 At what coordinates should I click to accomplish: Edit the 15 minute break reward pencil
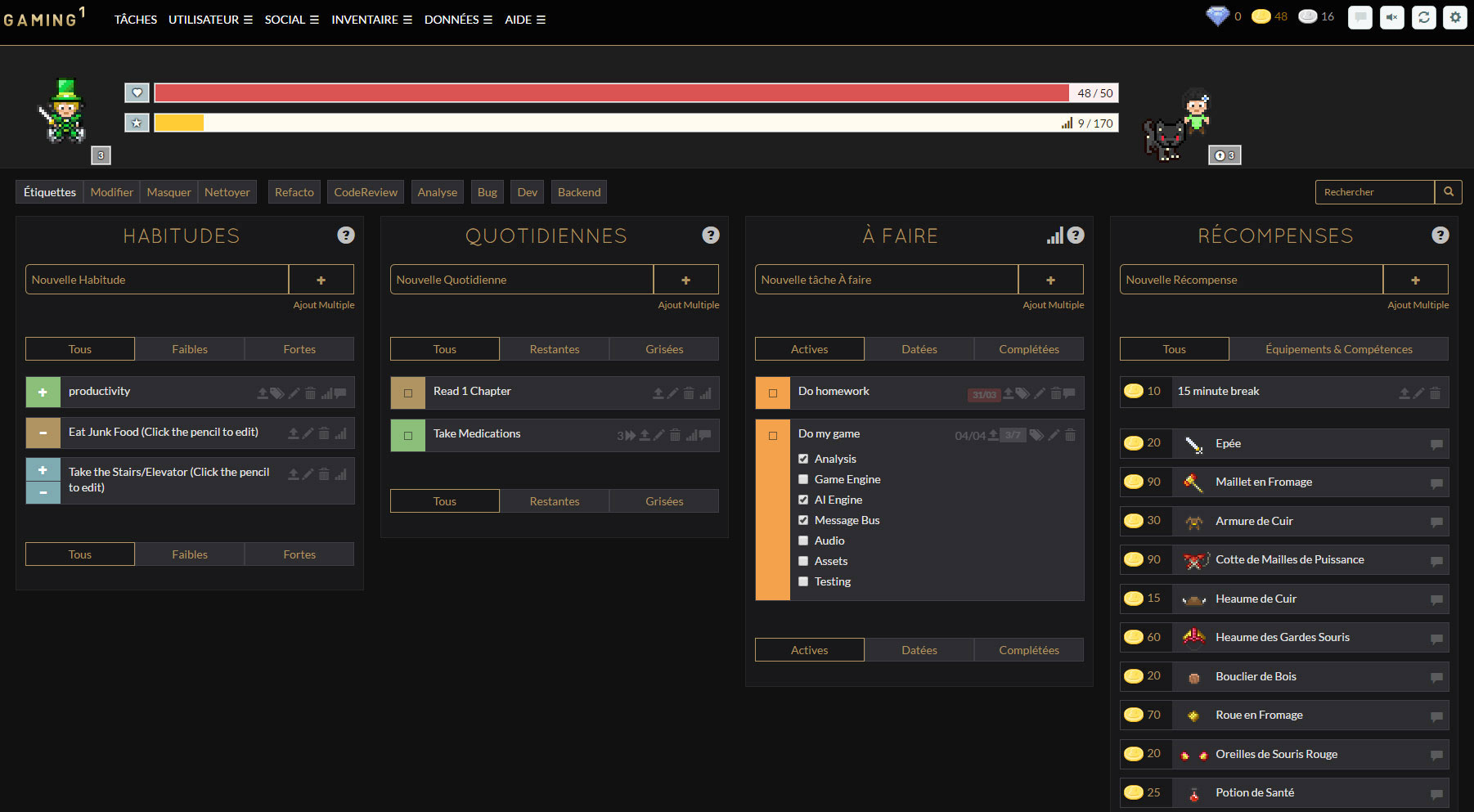pos(1419,393)
